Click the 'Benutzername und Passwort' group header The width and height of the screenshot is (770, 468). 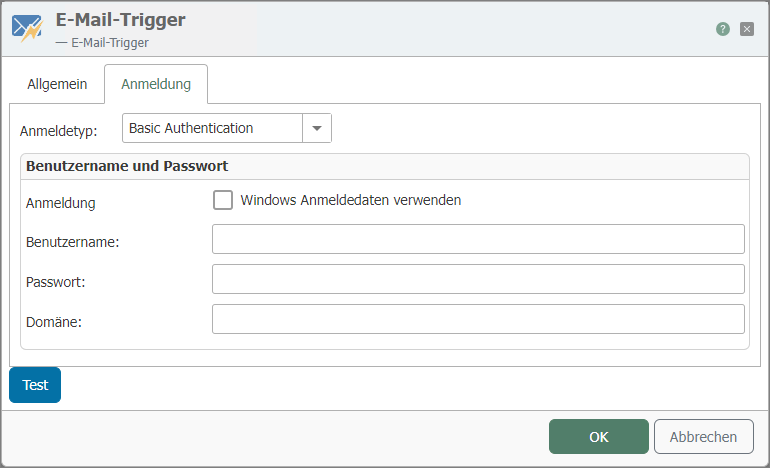point(127,166)
